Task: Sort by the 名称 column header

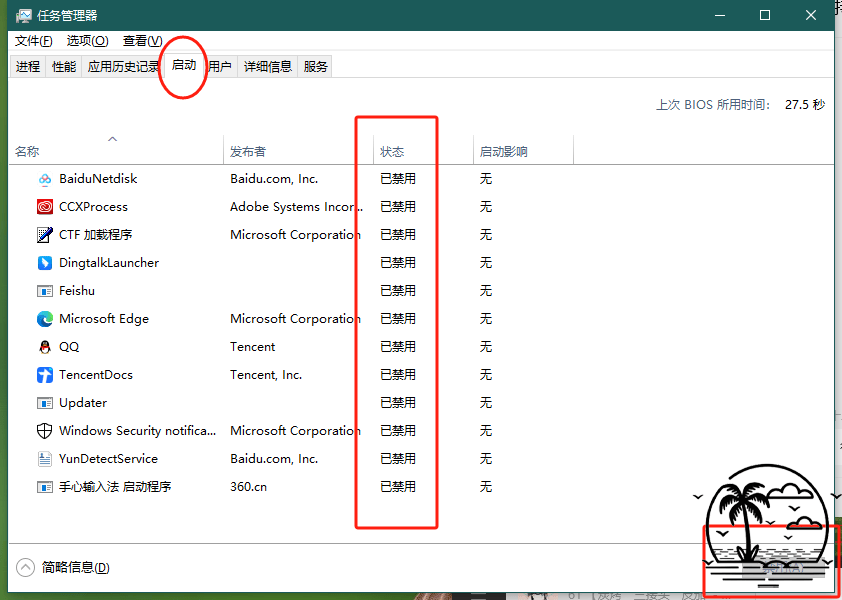Action: point(116,151)
